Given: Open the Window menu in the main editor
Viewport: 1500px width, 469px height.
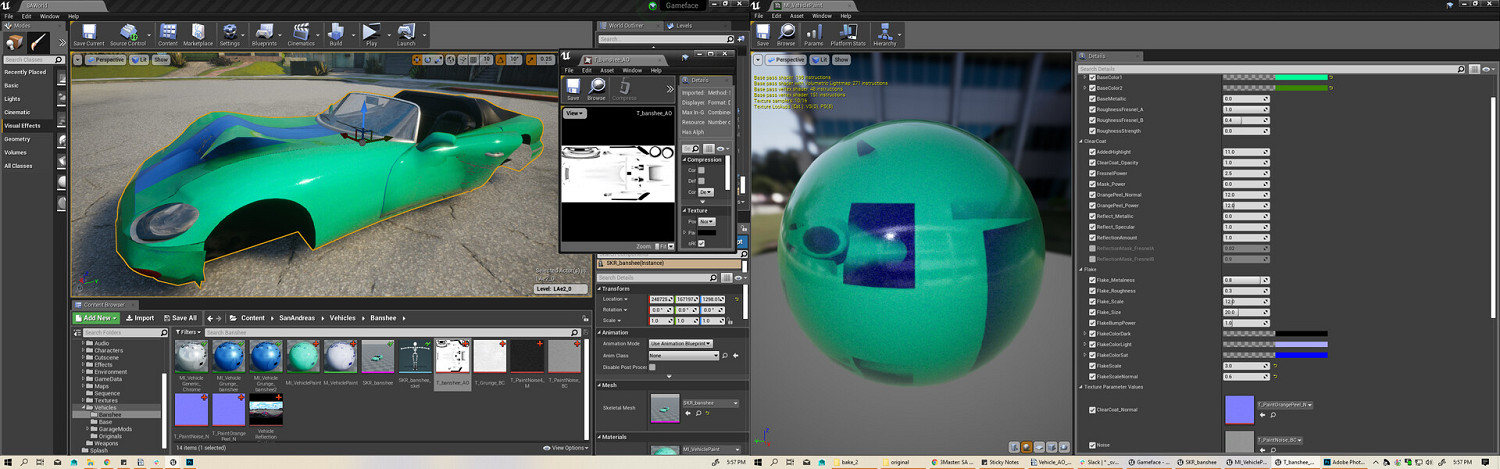Looking at the screenshot, I should click(49, 17).
